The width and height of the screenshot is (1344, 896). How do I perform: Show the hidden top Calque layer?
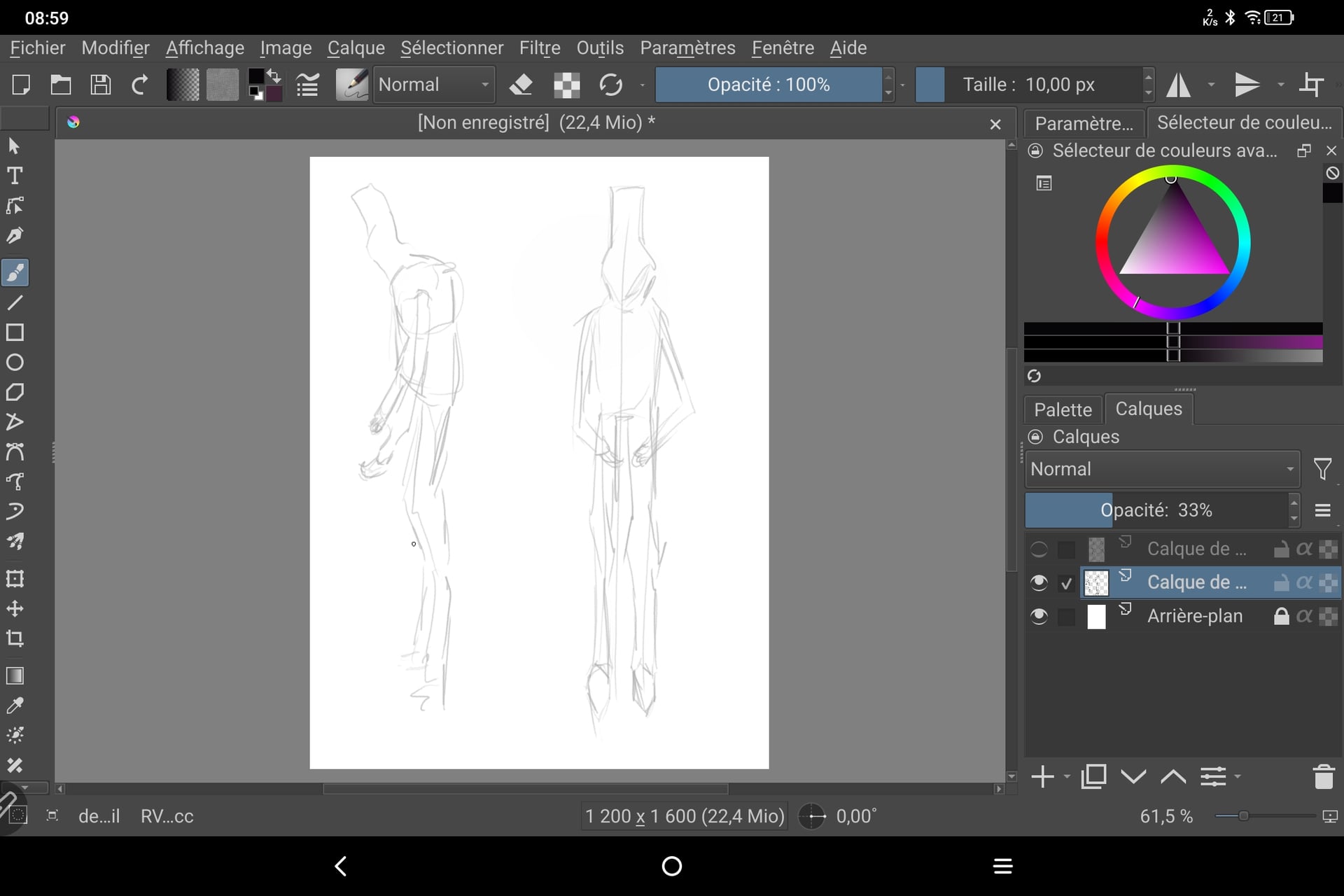(1039, 549)
